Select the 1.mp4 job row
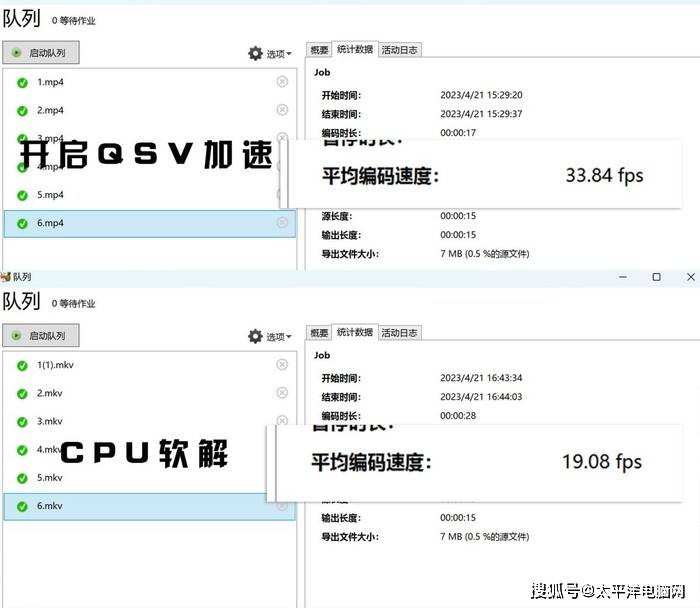This screenshot has height=608, width=700. pyautogui.click(x=150, y=83)
